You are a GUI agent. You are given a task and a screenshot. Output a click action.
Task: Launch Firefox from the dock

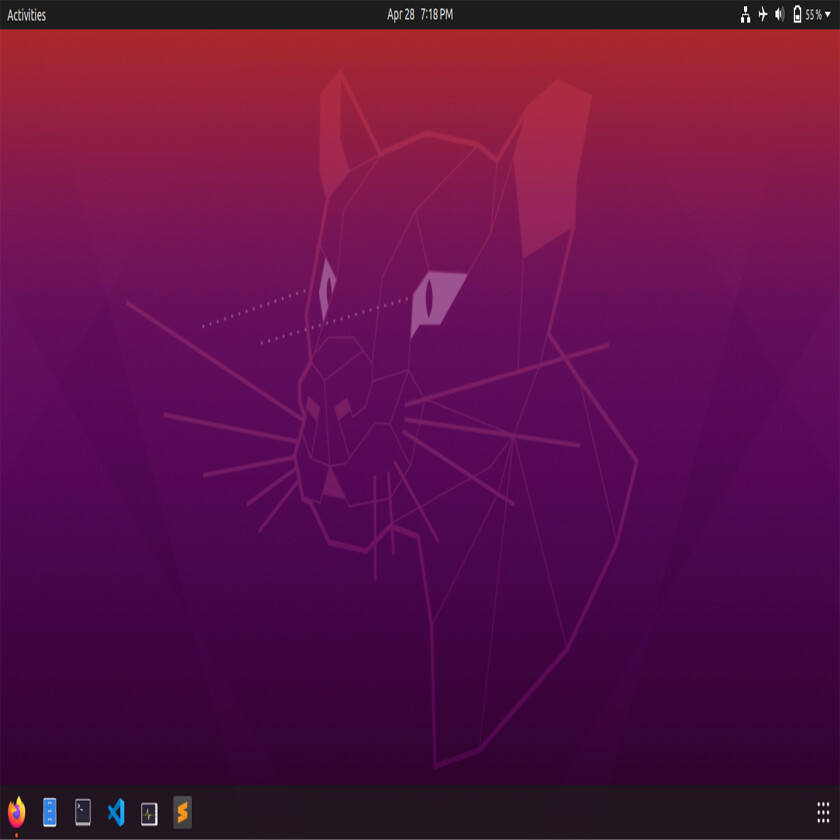[16, 811]
